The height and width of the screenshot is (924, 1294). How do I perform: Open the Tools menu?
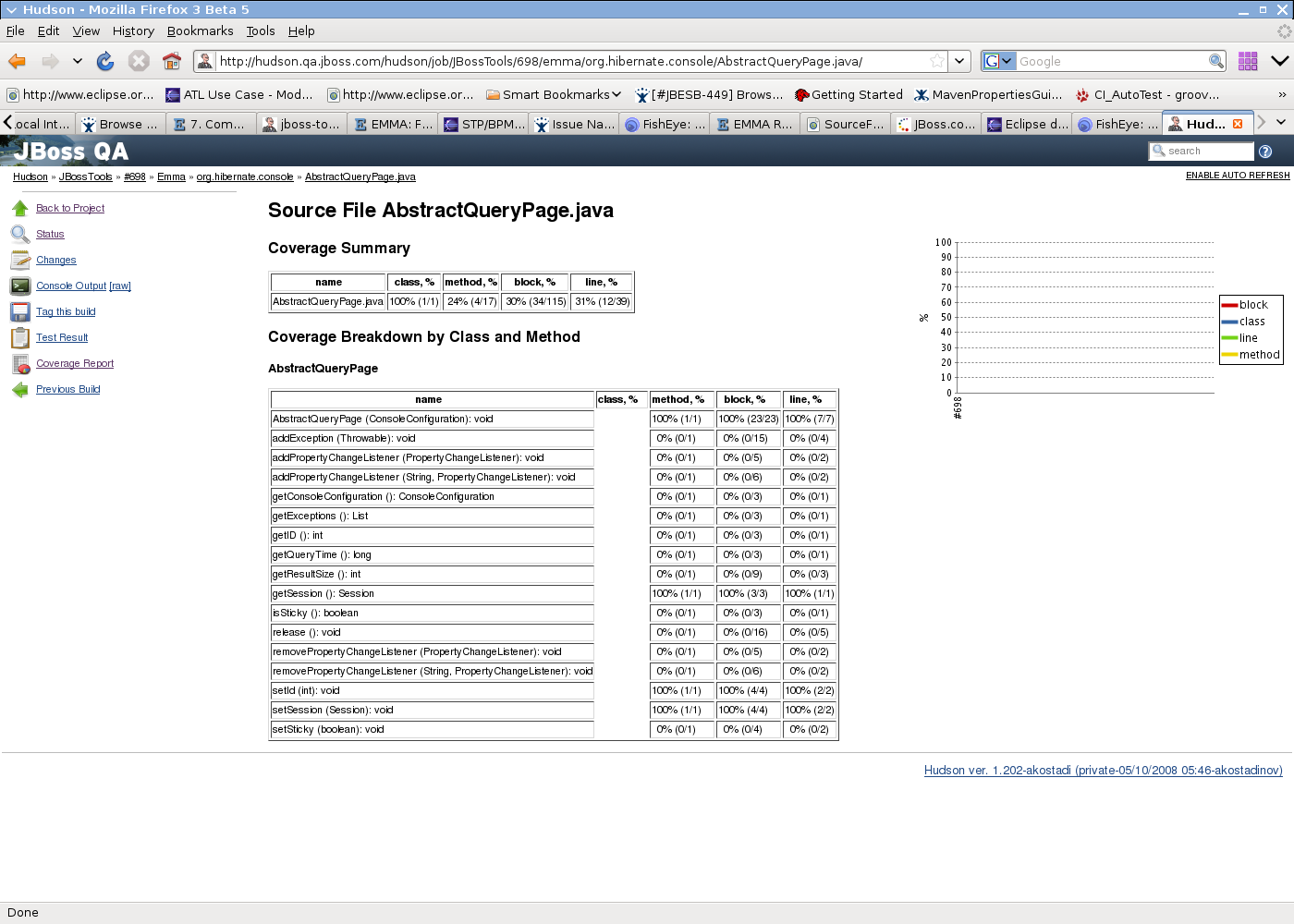261,30
